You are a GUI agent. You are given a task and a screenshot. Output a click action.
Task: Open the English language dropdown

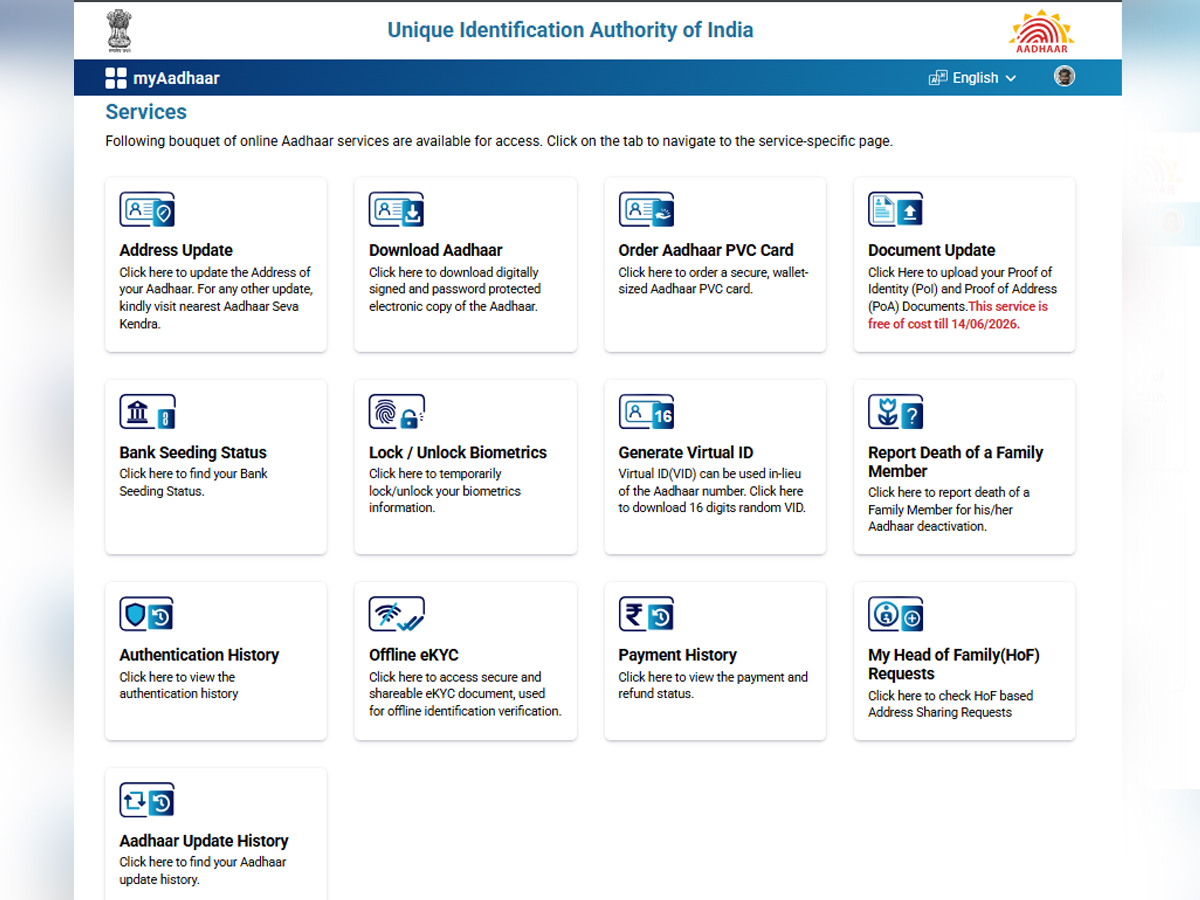974,78
